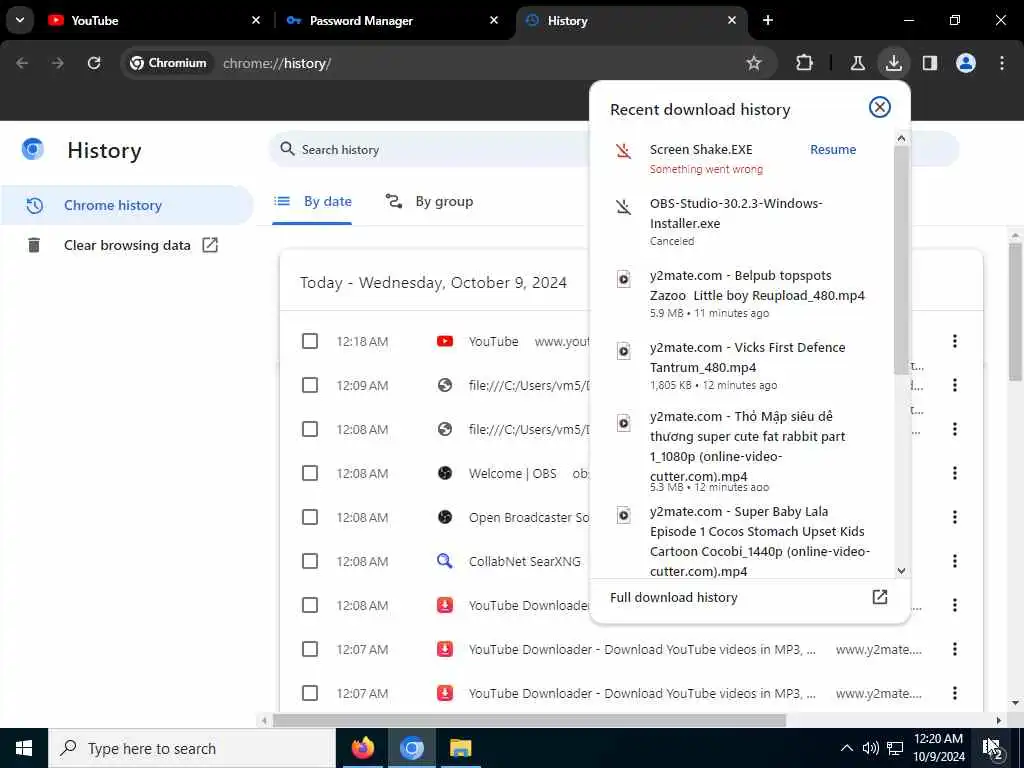Select the History tab
1024x768 pixels.
click(631, 20)
